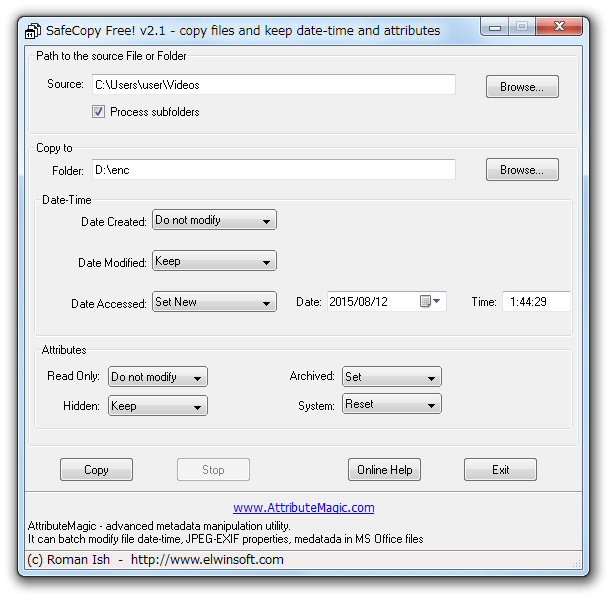Screen dimensions: 611x598
Task: Minimize the SafeCopy window
Action: (495, 27)
